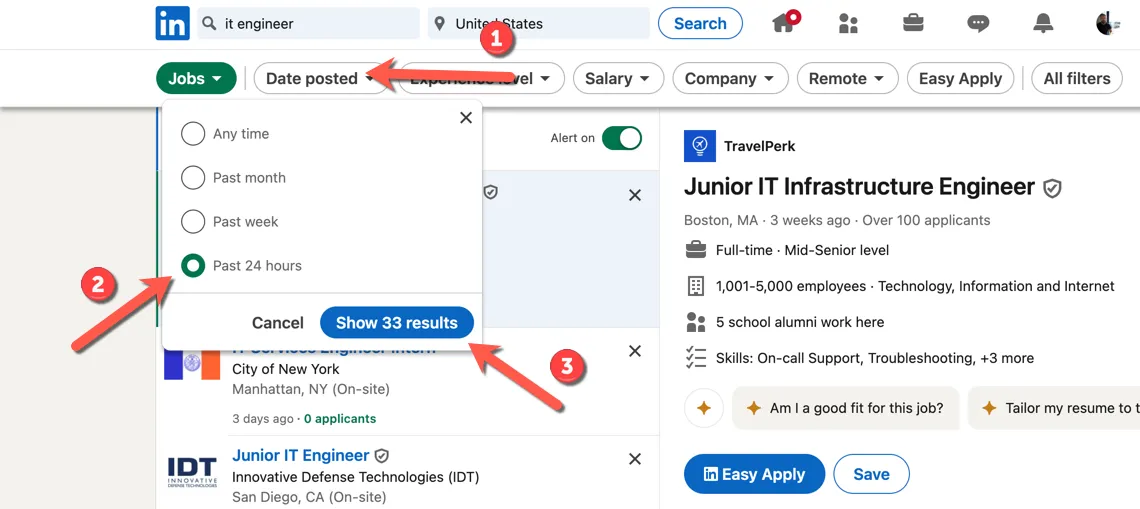The width and height of the screenshot is (1140, 509).
Task: Click the IDT company logo thumbnail
Action: pos(192,472)
